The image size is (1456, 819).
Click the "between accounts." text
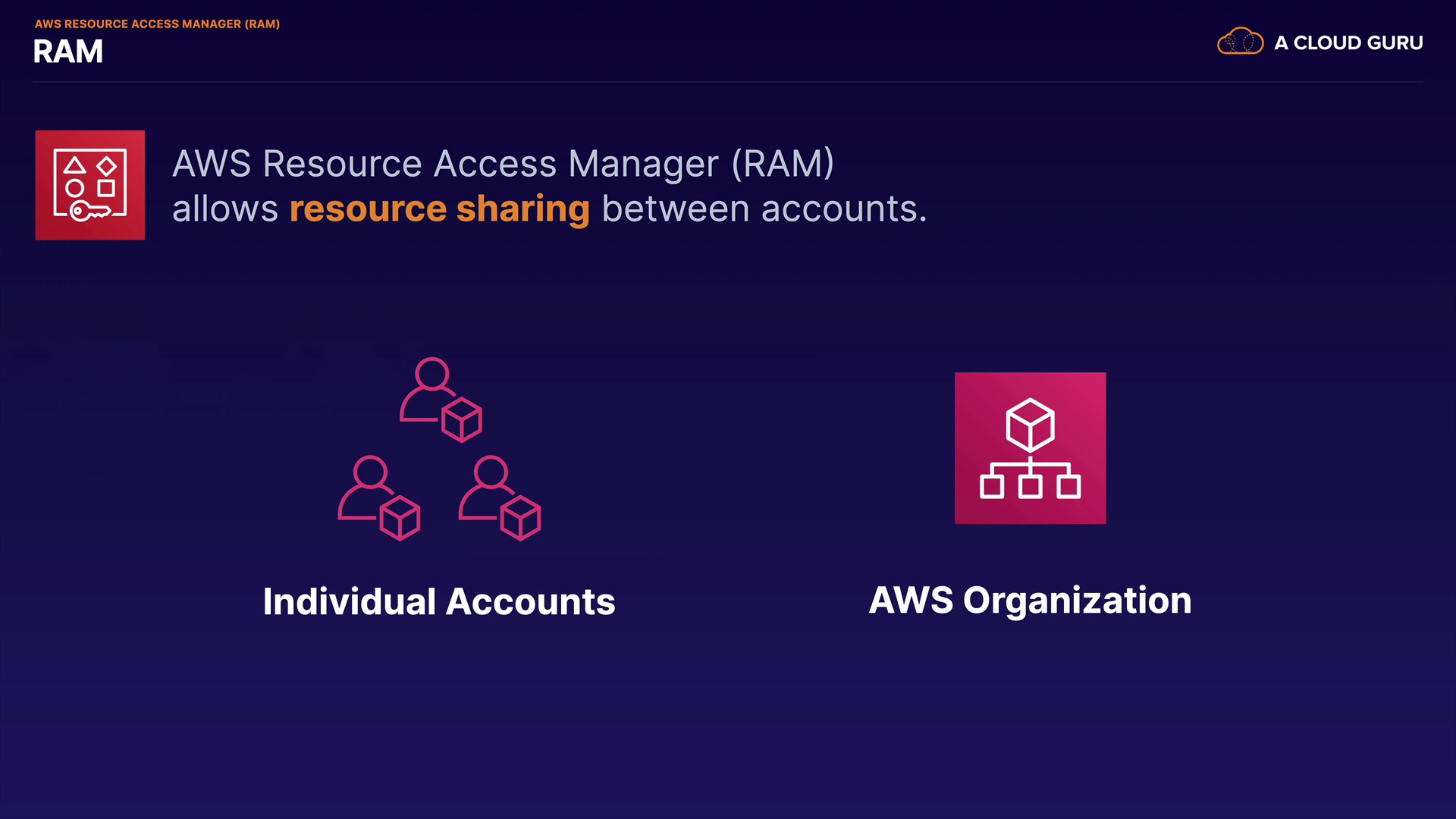point(764,209)
